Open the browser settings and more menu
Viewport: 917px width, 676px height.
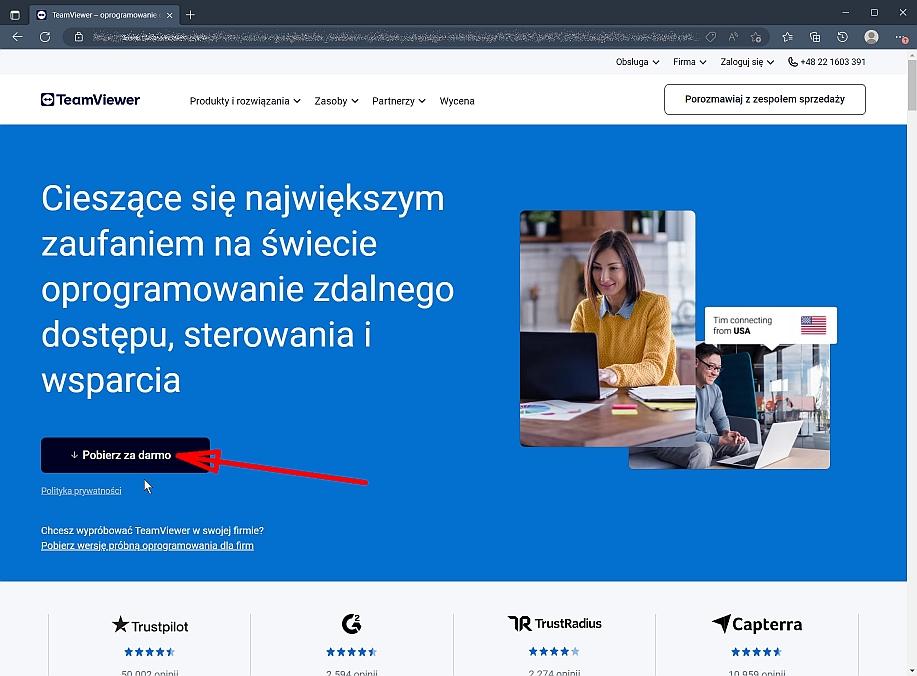tap(901, 37)
